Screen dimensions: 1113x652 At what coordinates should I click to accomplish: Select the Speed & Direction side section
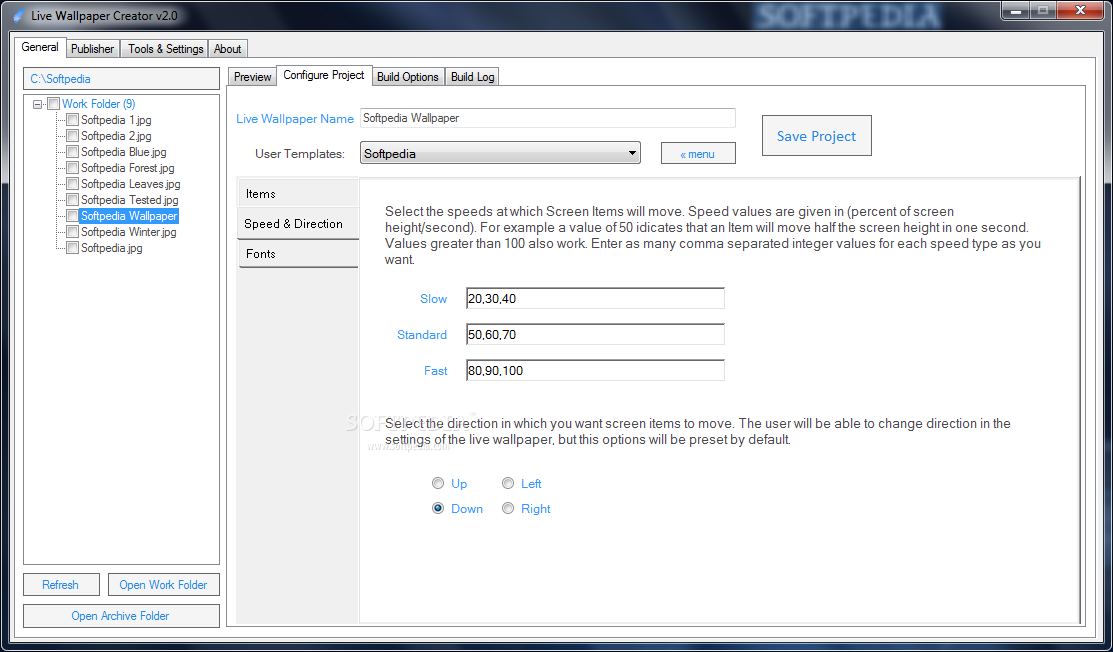pos(298,223)
